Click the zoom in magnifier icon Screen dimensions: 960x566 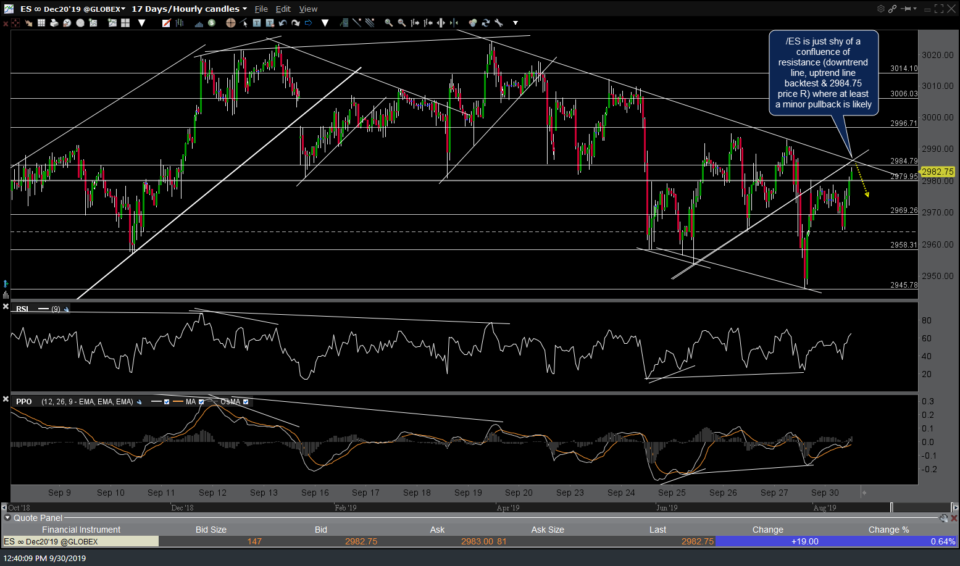pyautogui.click(x=388, y=23)
